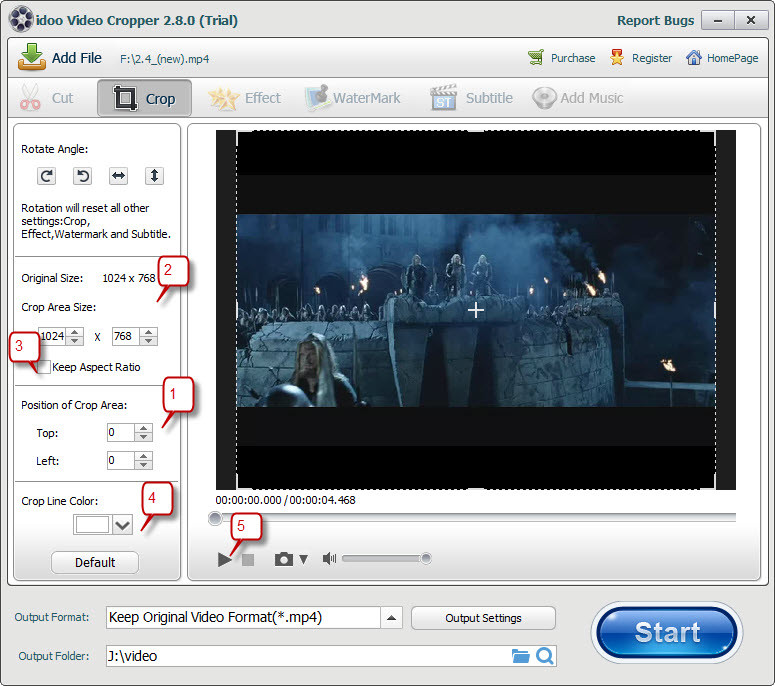Decrease the Left position value
Image resolution: width=775 pixels, height=686 pixels.
(143, 465)
